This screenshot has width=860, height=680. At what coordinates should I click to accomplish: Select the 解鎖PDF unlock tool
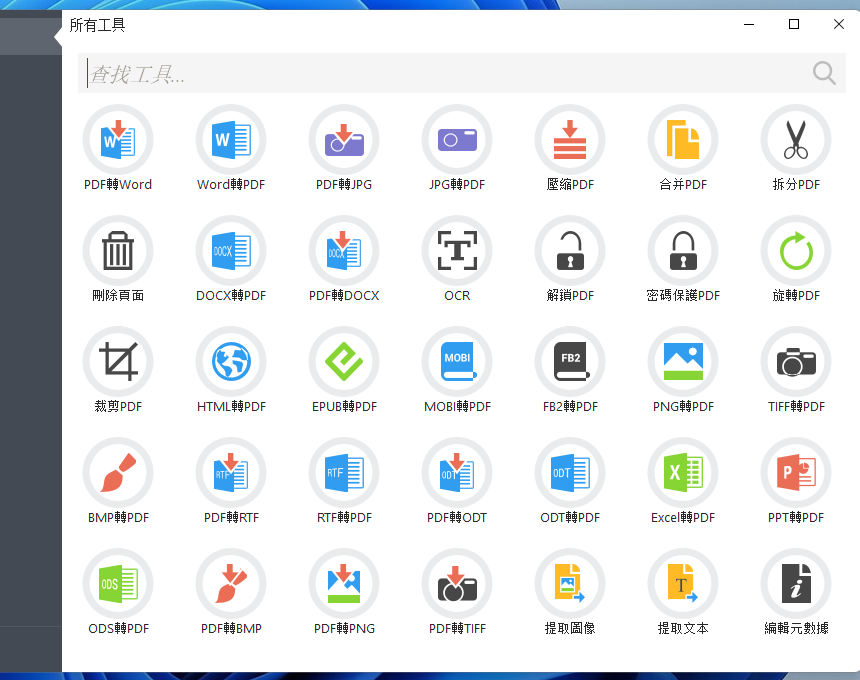pos(570,251)
